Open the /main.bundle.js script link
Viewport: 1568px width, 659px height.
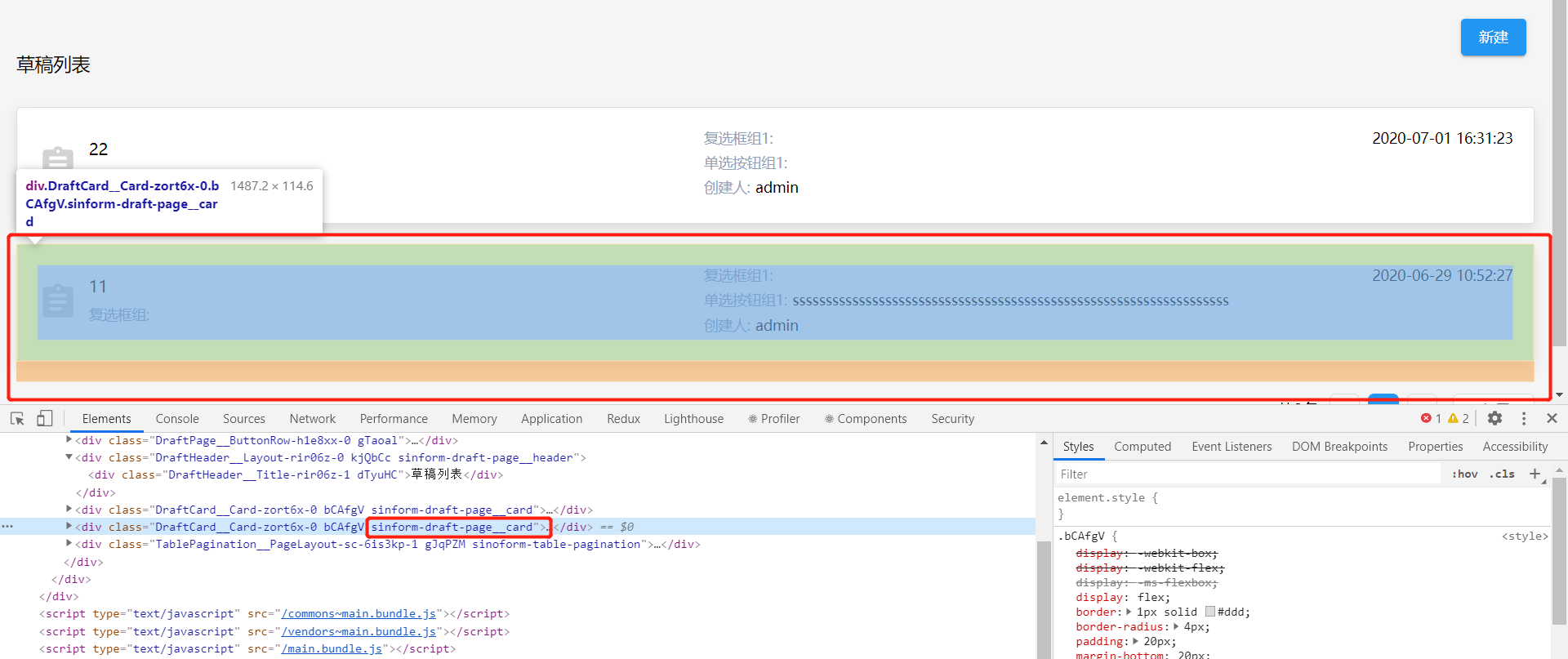click(332, 648)
